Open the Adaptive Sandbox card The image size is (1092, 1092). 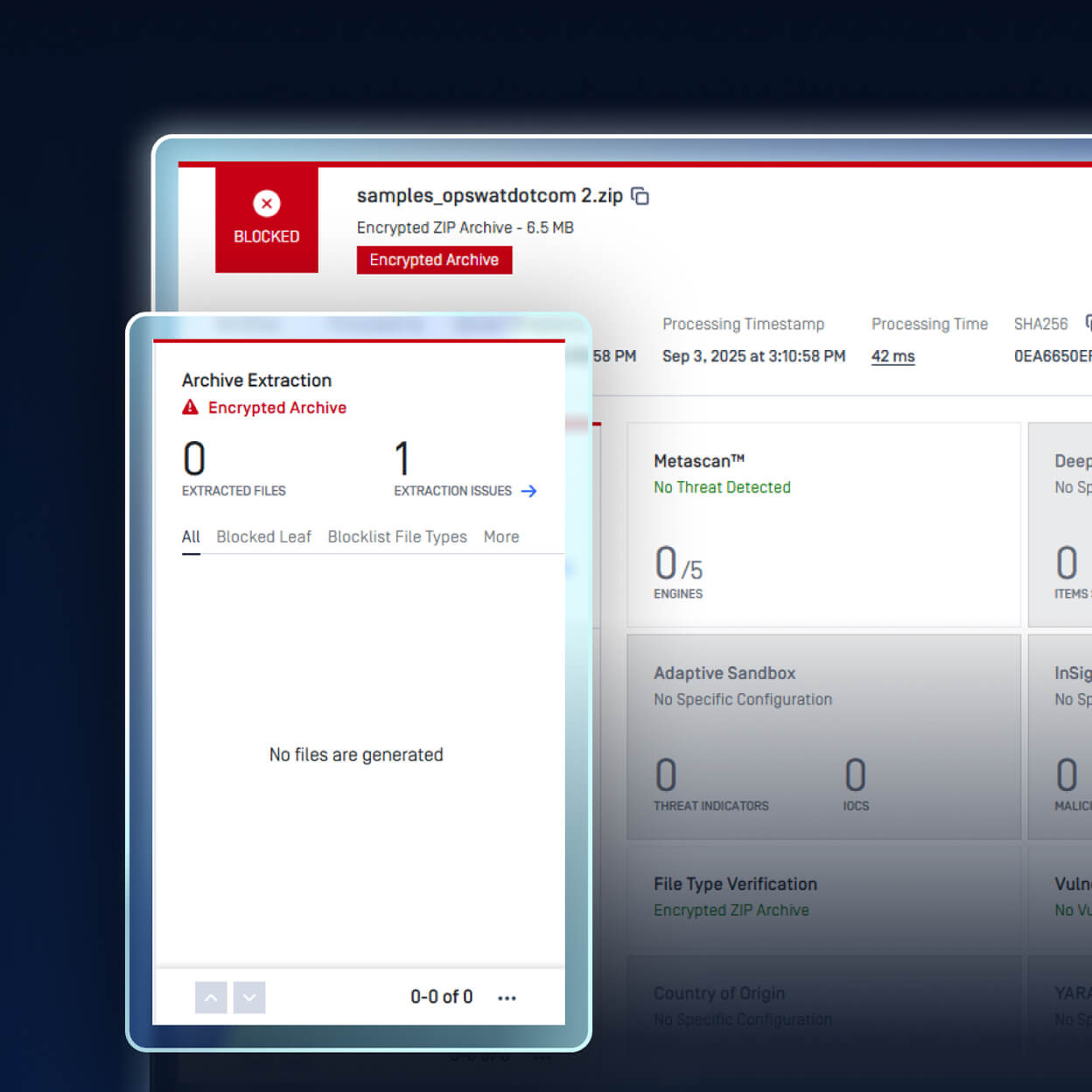(x=823, y=737)
